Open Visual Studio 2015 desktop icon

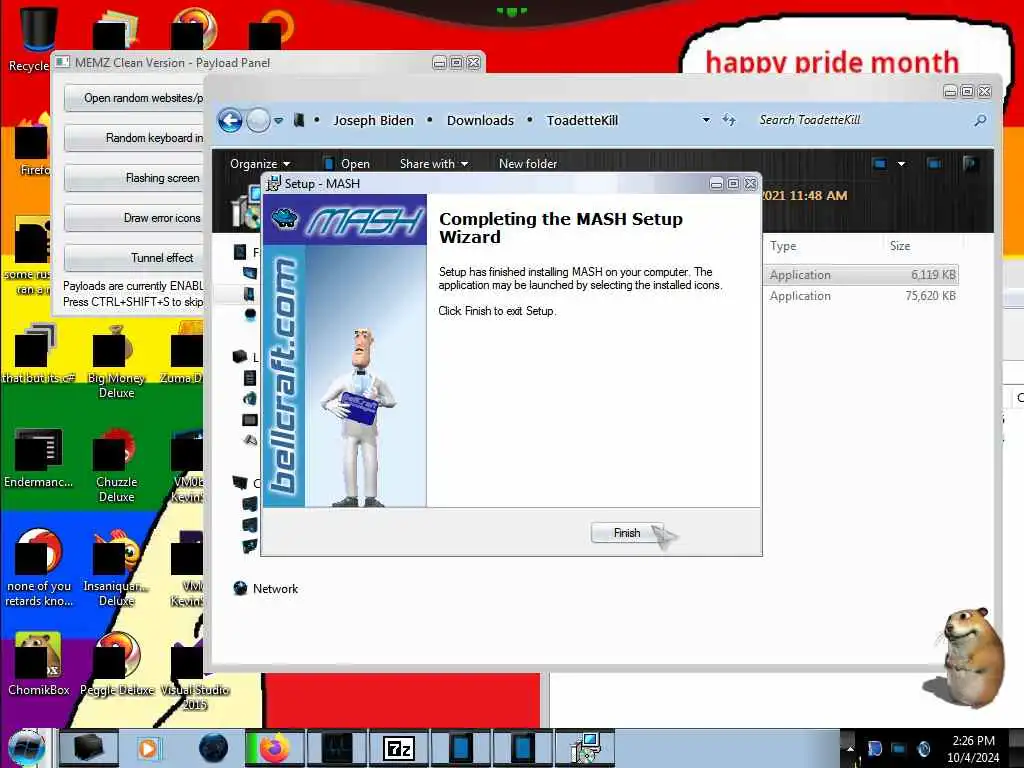195,673
